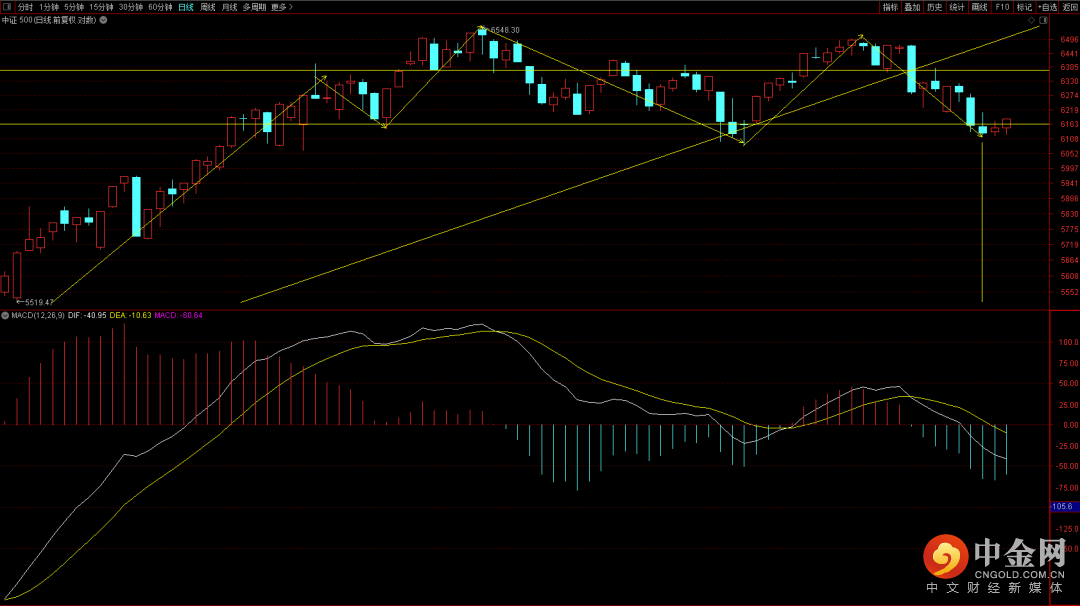Switch to 分时 intraday view
Image resolution: width=1080 pixels, height=606 pixels.
coord(25,7)
